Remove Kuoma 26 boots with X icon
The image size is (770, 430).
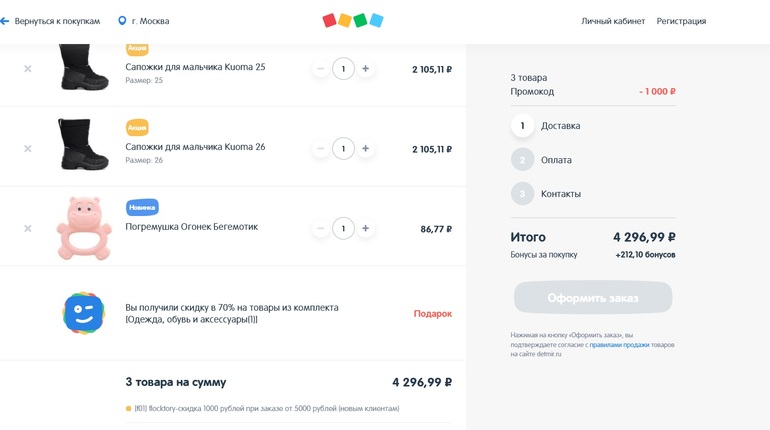click(28, 149)
